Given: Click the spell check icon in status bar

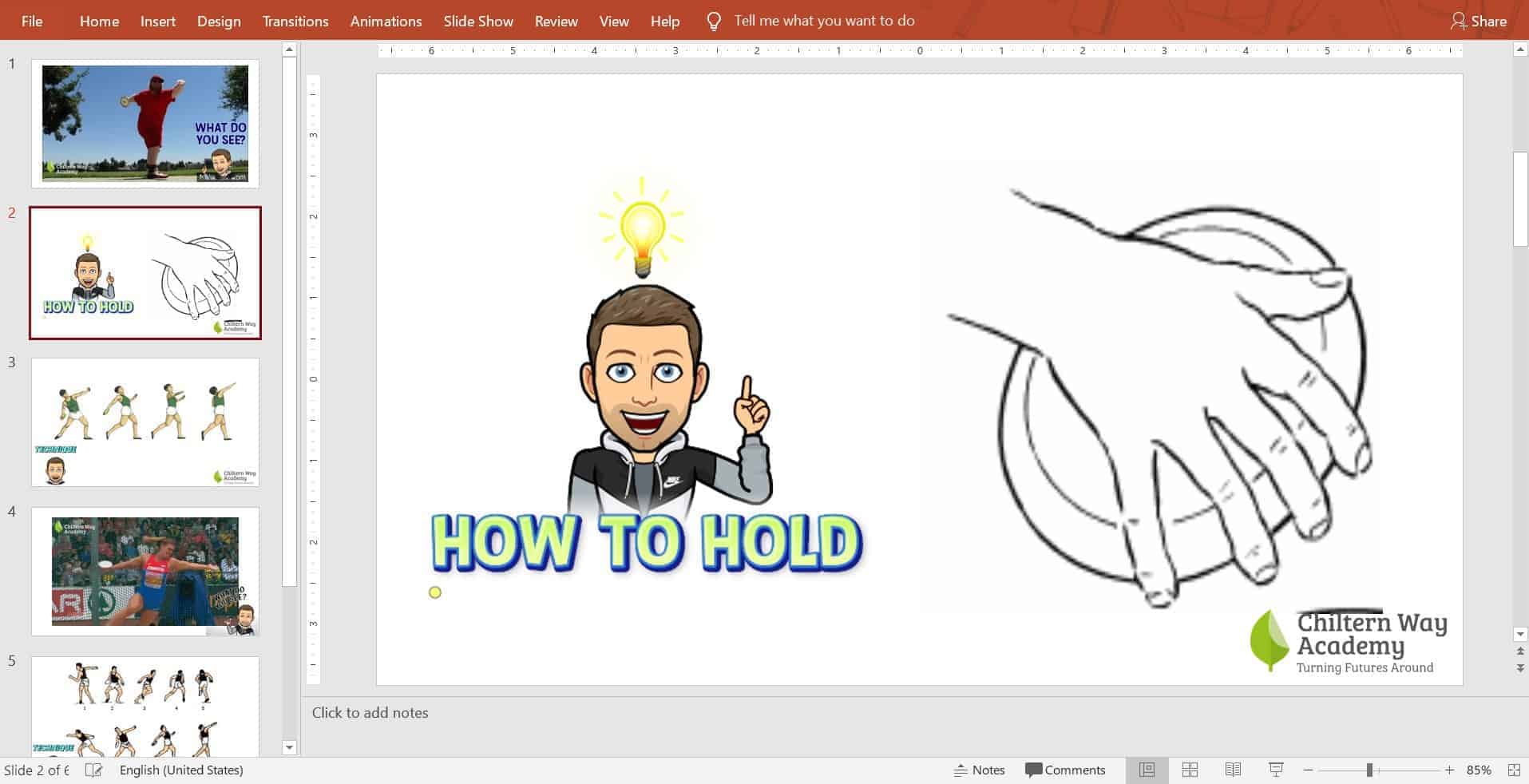Looking at the screenshot, I should coord(94,770).
